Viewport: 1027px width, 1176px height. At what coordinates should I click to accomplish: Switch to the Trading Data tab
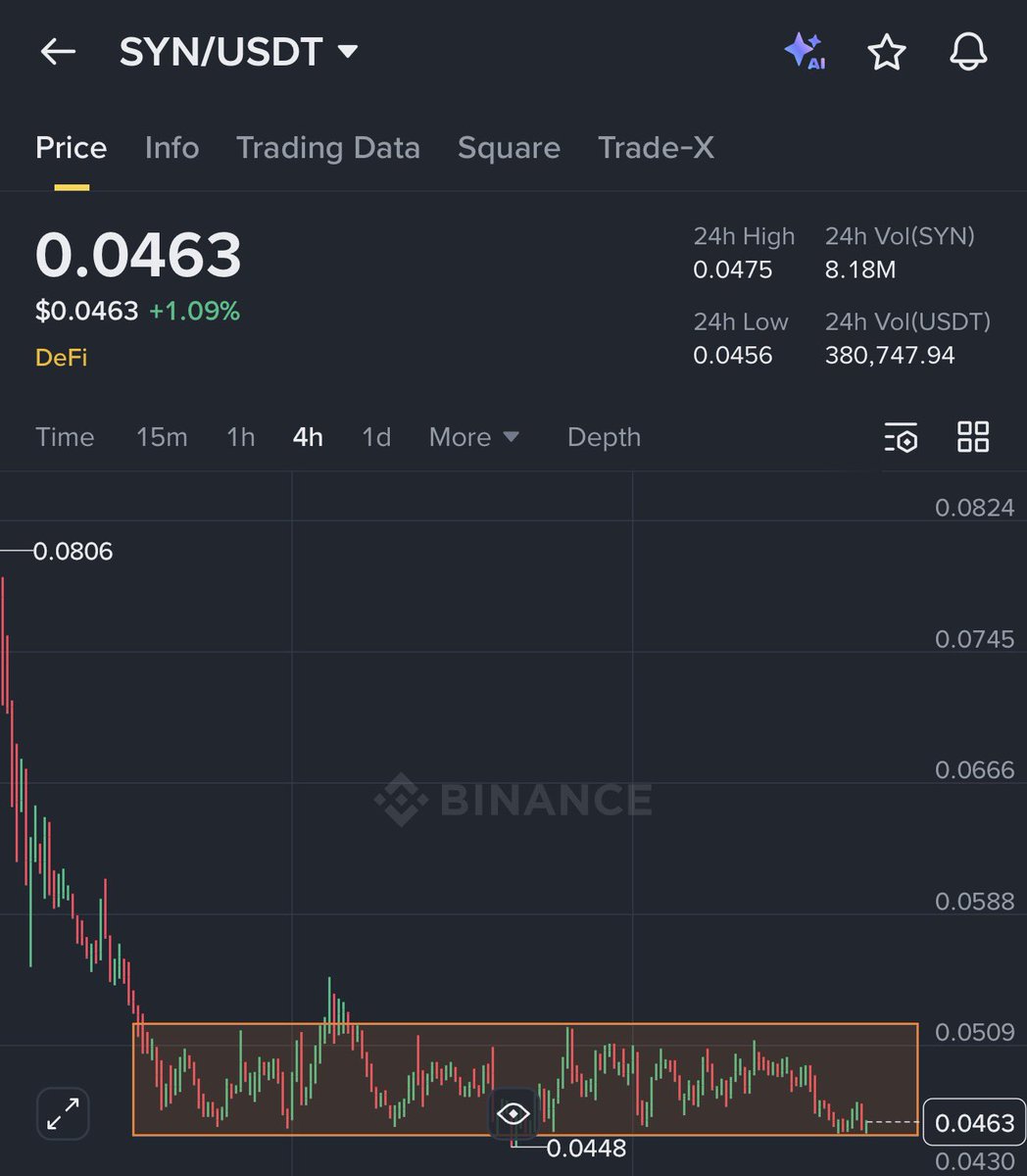(x=328, y=148)
